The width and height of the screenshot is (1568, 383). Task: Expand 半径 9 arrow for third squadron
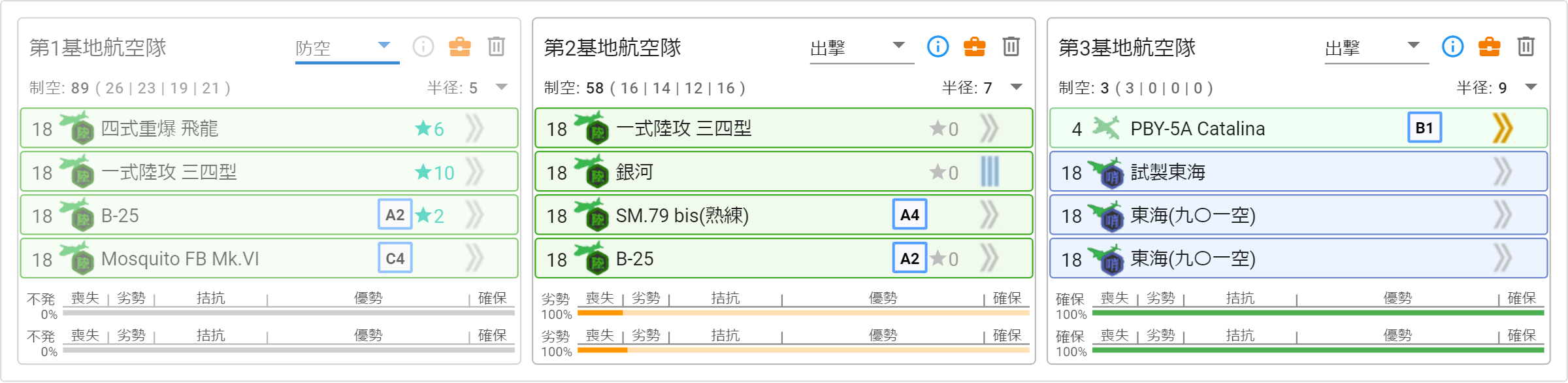(1531, 87)
